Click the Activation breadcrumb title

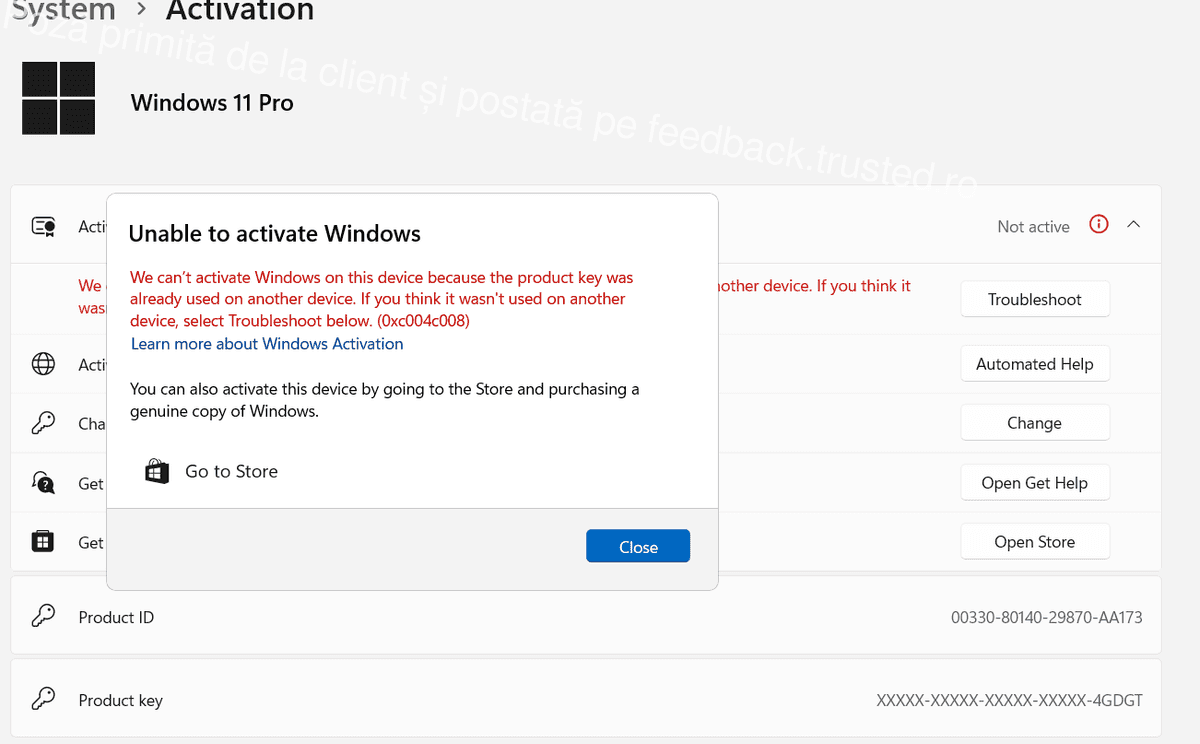point(240,11)
